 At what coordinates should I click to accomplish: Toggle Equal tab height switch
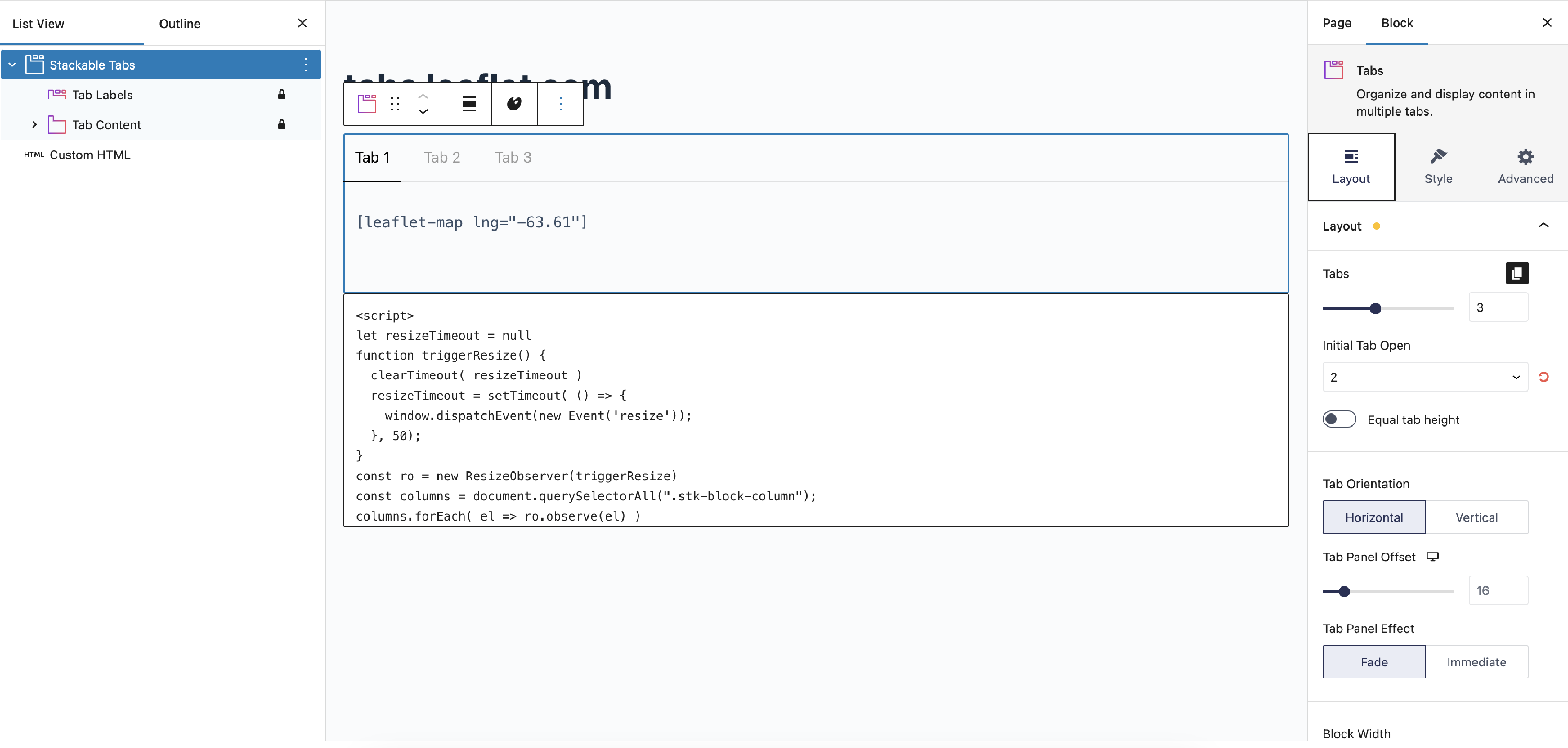point(1339,419)
